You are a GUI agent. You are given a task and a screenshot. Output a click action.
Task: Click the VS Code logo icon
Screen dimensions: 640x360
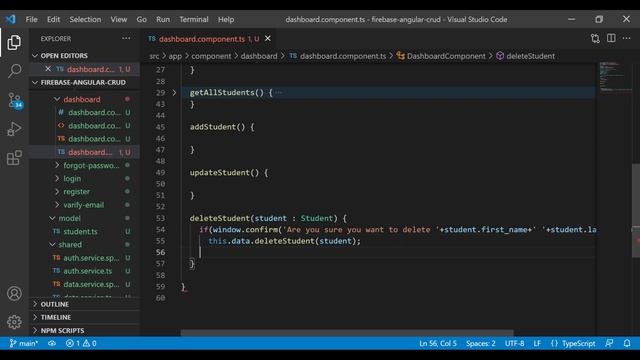(x=10, y=19)
